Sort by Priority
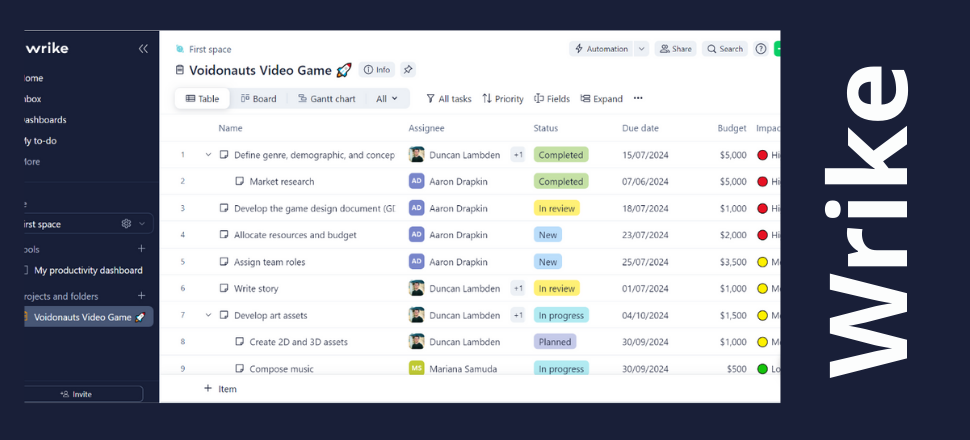Screen dimensions: 970x440 (x=503, y=98)
